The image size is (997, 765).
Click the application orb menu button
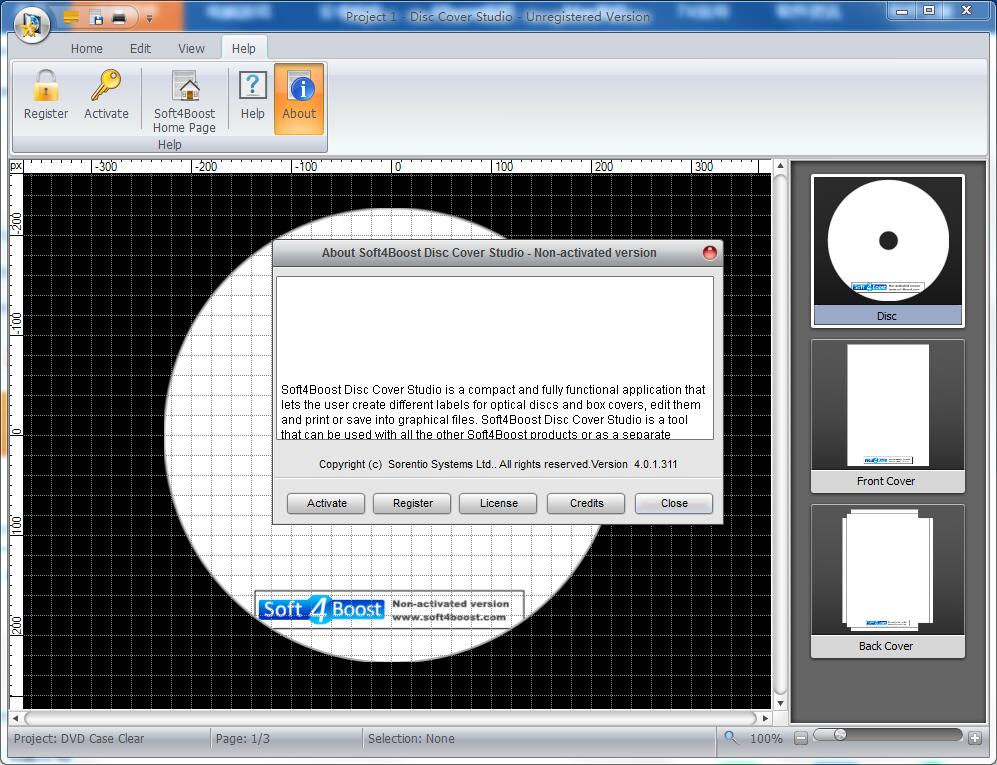(x=32, y=22)
